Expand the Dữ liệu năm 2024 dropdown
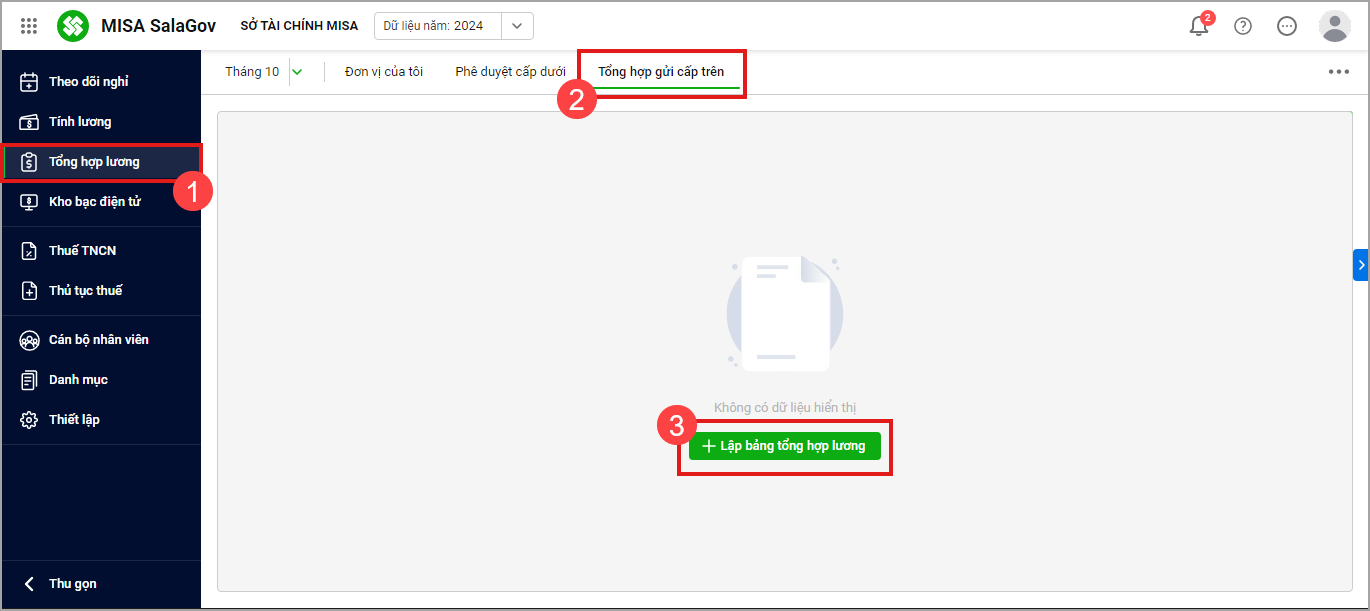Screen dimensions: 1370x611 coord(516,26)
